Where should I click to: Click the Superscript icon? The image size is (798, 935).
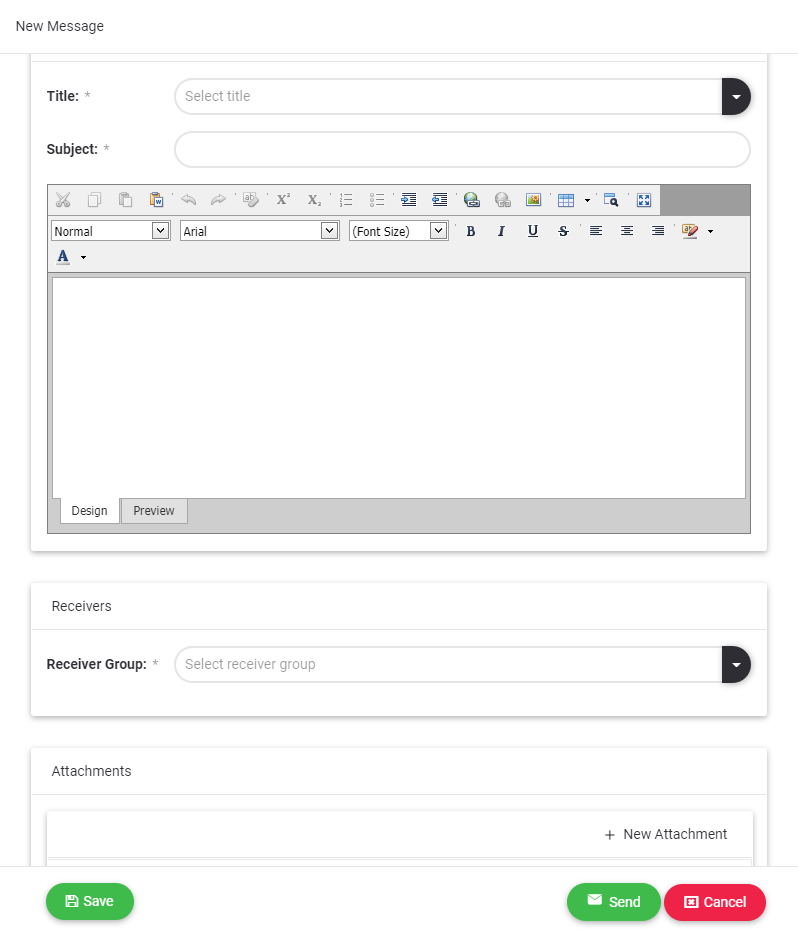pos(283,200)
